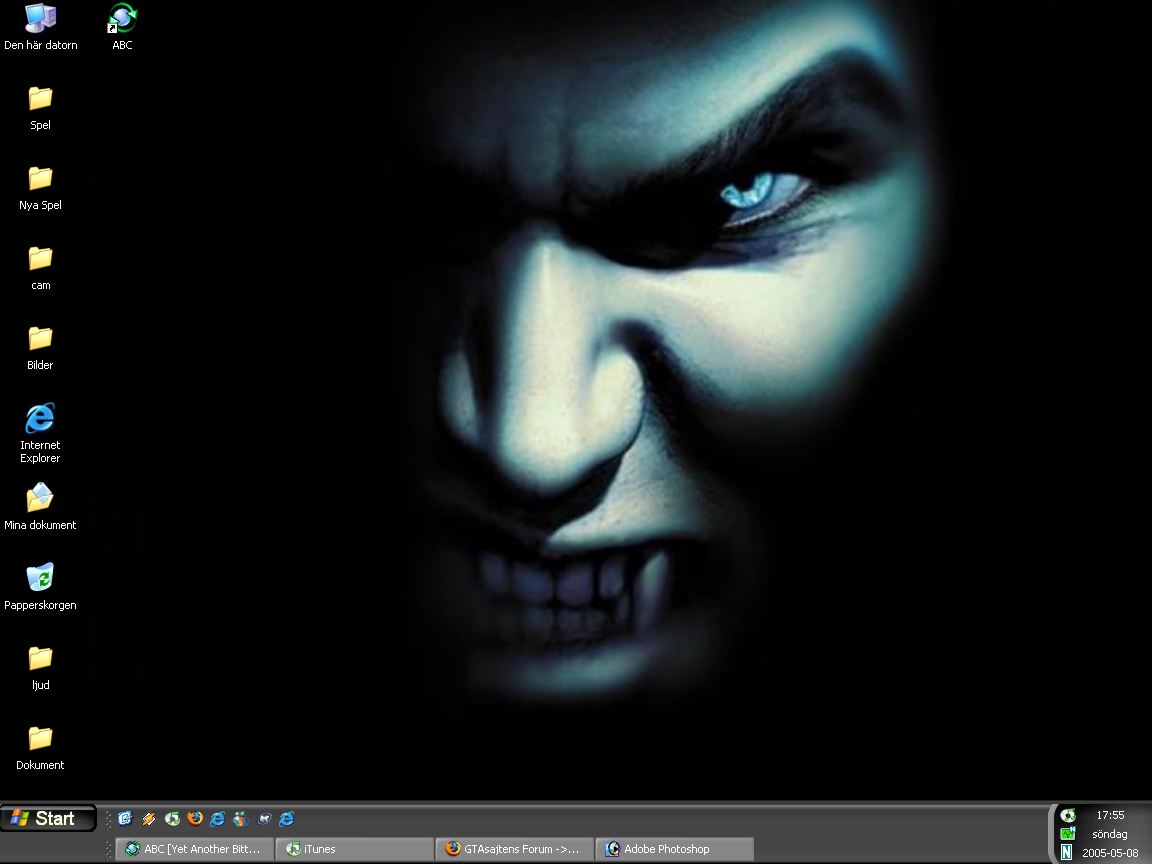1152x864 pixels.
Task: Launch Winamp from the quick launch bar
Action: 149,818
